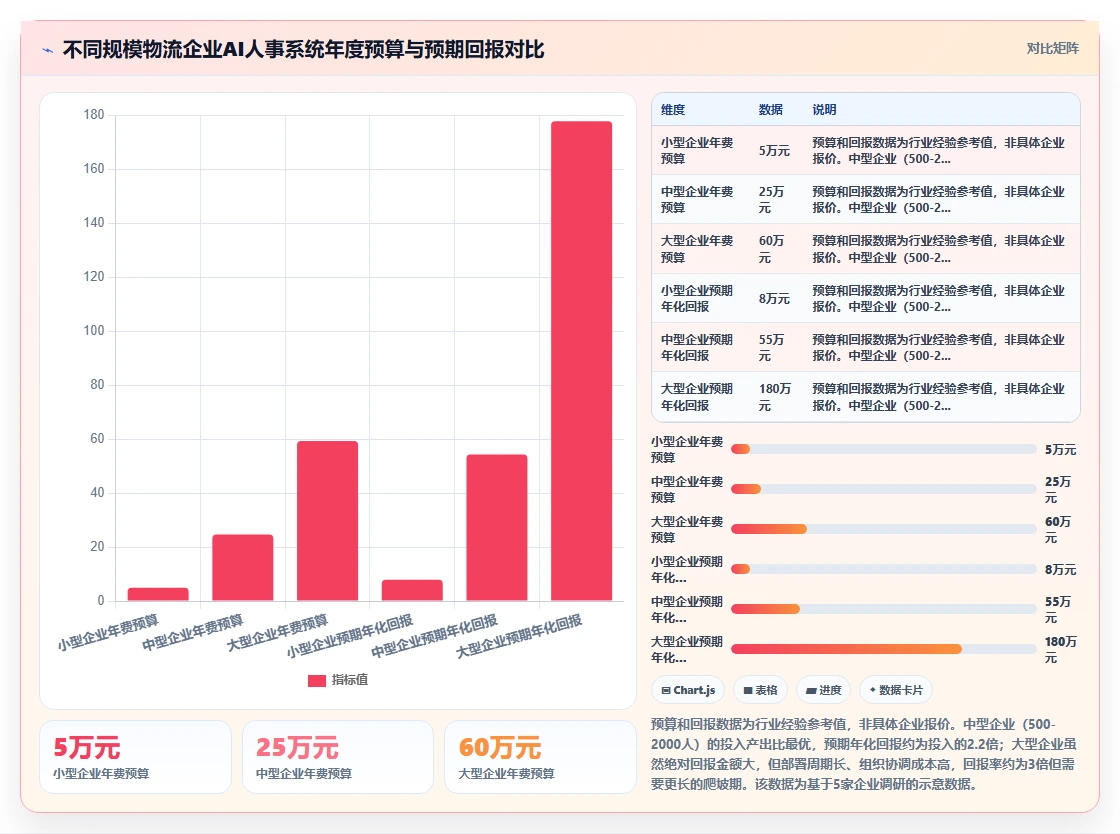Click the 对比矩阵 label in header
Image resolution: width=1120 pixels, height=834 pixels.
click(x=1052, y=49)
